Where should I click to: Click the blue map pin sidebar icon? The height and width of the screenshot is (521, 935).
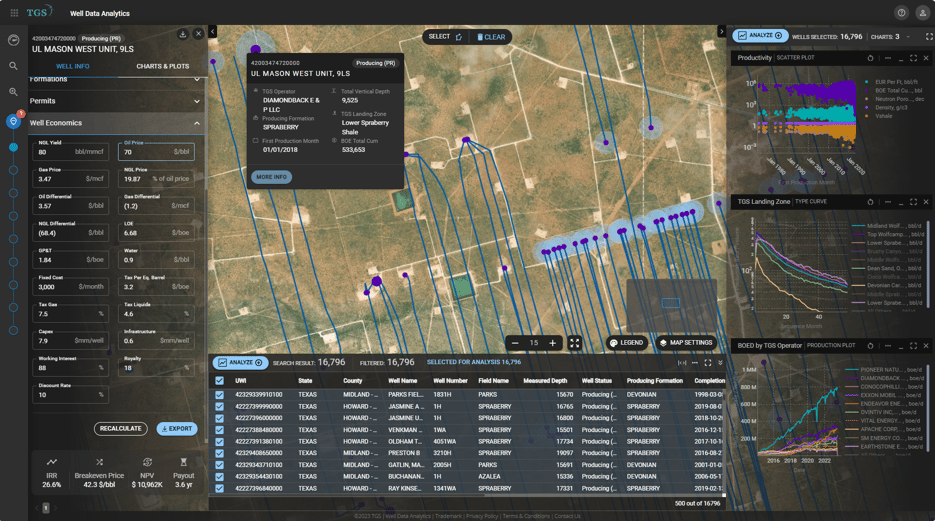[x=13, y=121]
